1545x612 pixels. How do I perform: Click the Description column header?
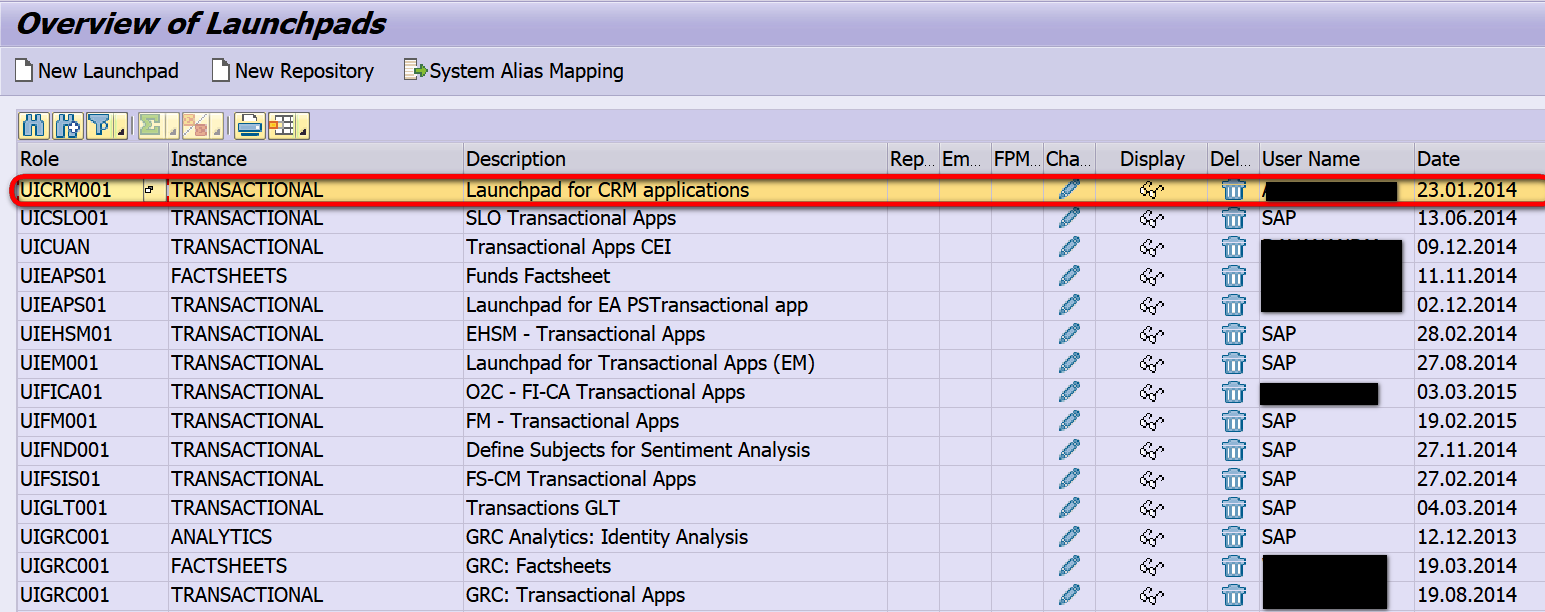pos(516,159)
